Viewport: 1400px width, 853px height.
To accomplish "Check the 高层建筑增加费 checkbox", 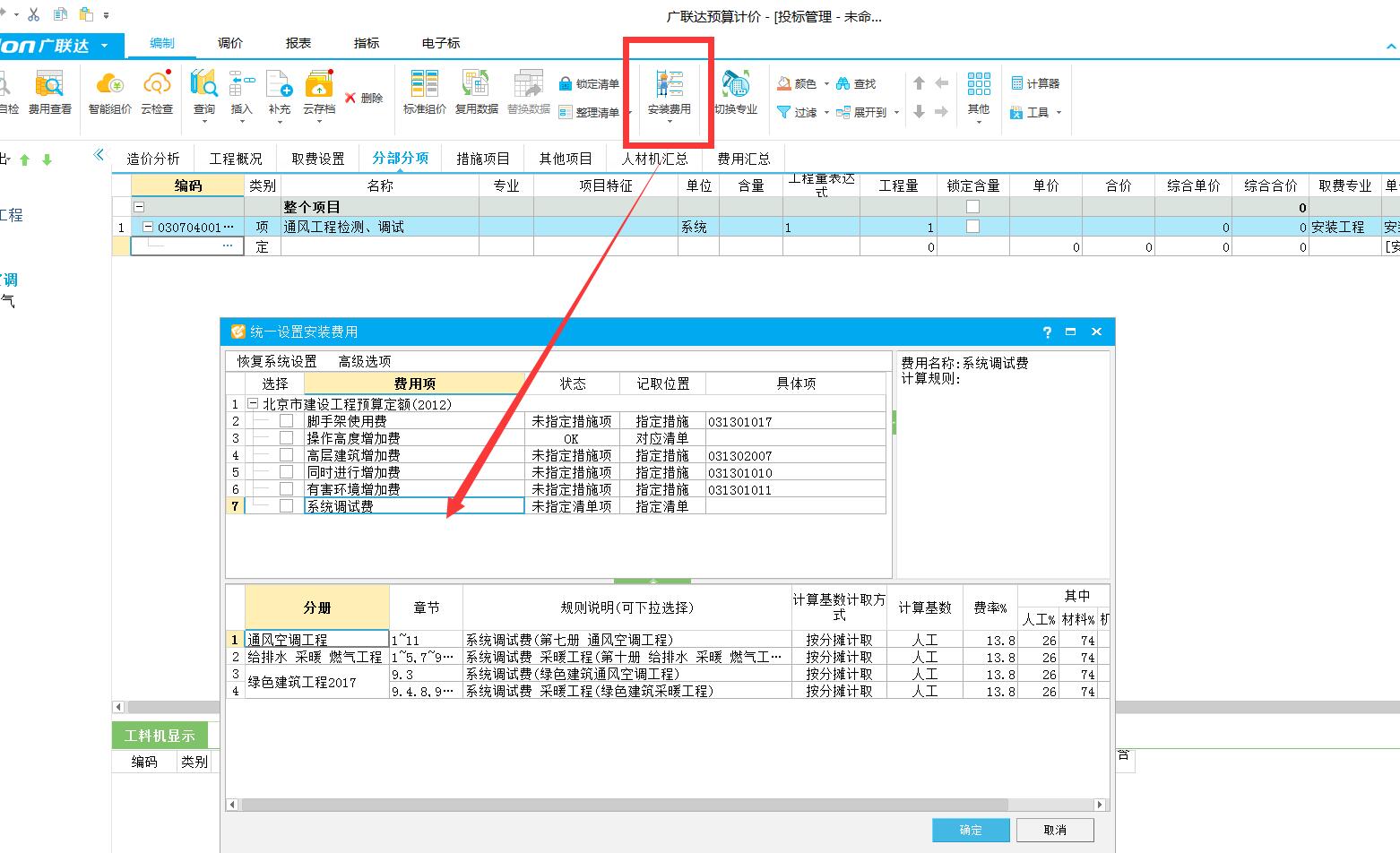I will point(286,454).
